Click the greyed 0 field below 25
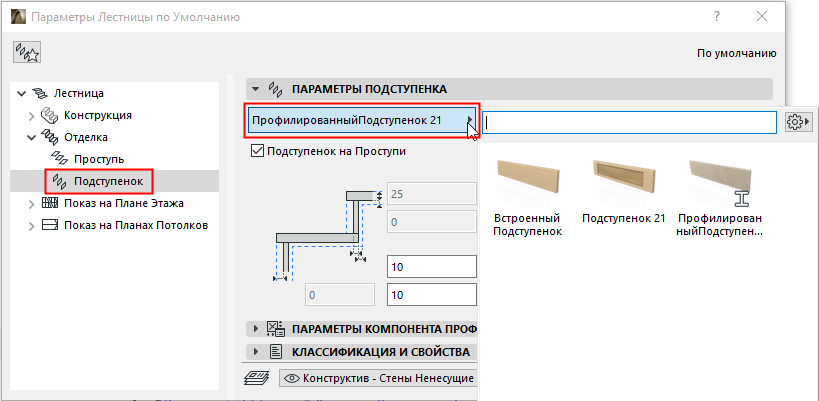Viewport: 819px width, 401px height. tap(431, 222)
